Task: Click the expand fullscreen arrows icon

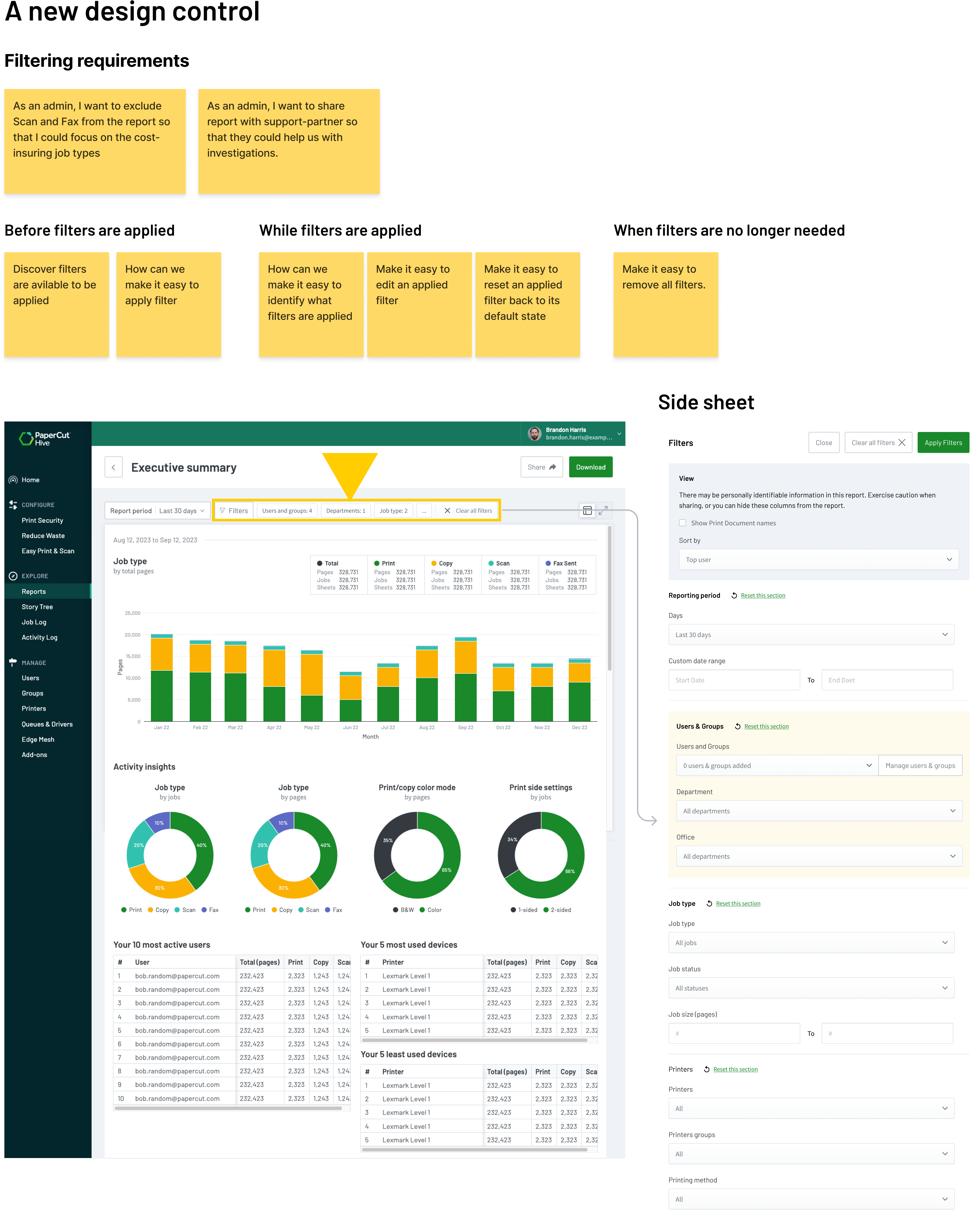Action: [603, 511]
